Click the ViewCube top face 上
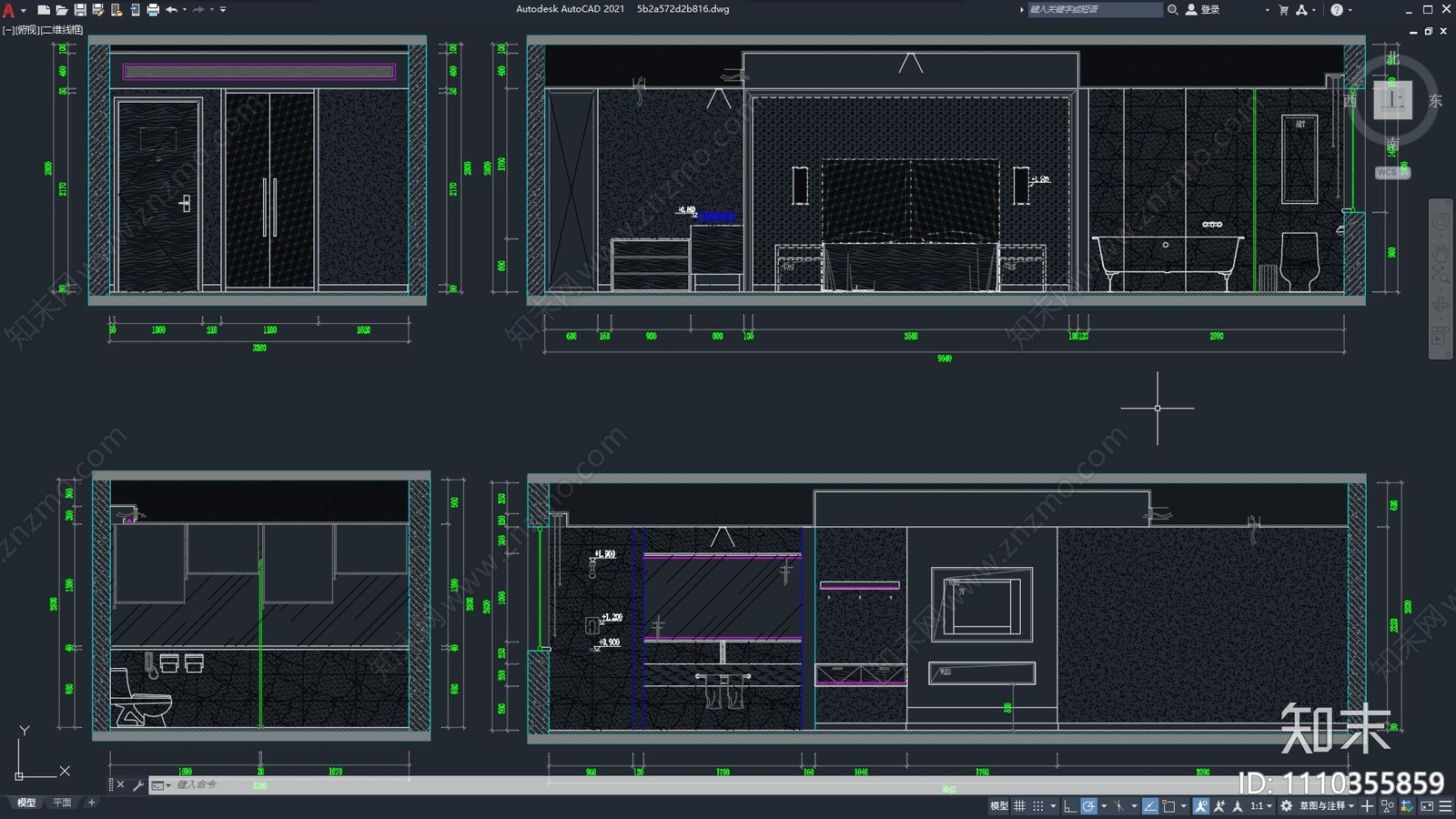 pos(1392,99)
